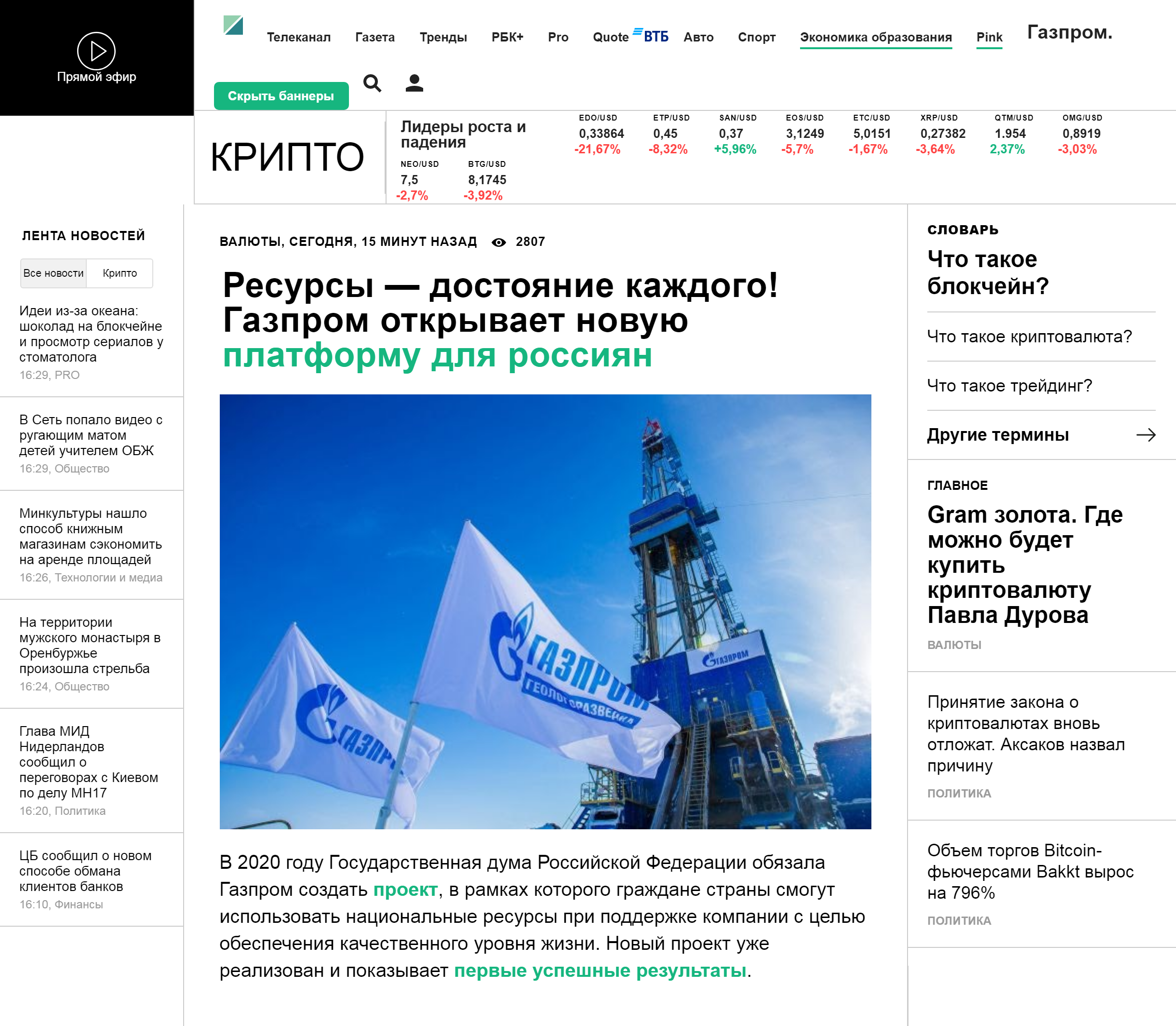Open the Bakkt Bitcoin futures story

point(1030,871)
